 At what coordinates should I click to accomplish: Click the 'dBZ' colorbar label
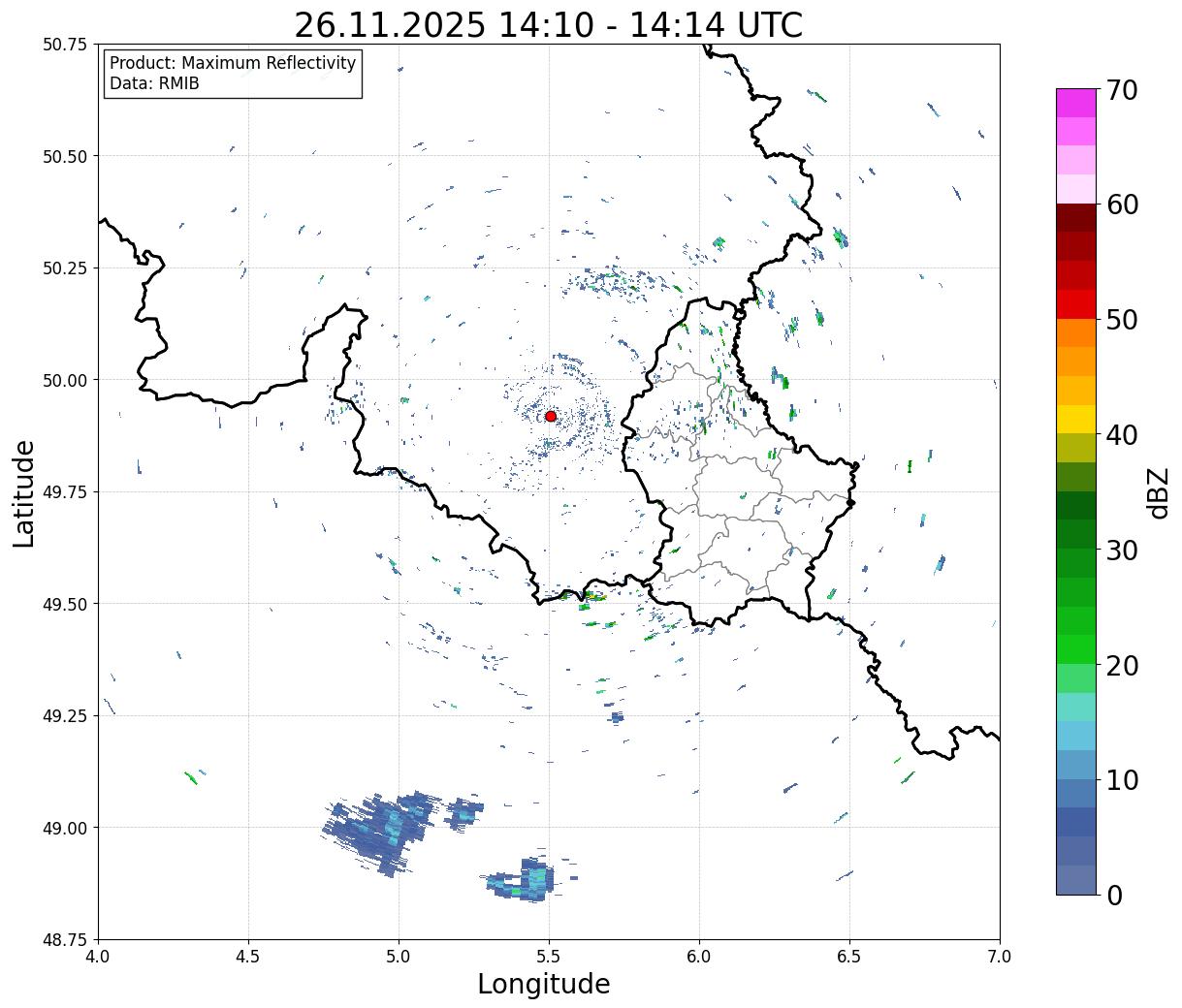click(x=1158, y=492)
